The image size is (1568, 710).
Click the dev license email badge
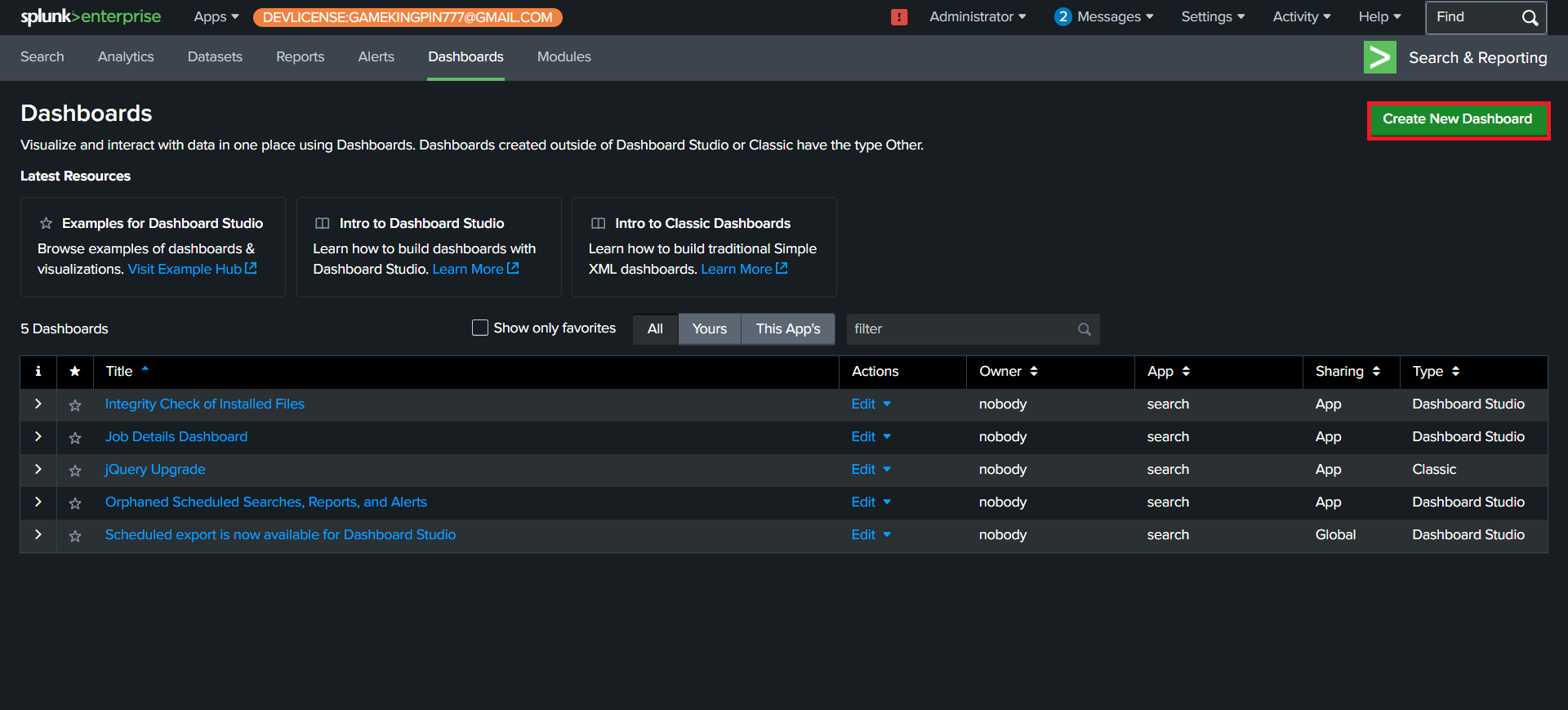coord(408,17)
